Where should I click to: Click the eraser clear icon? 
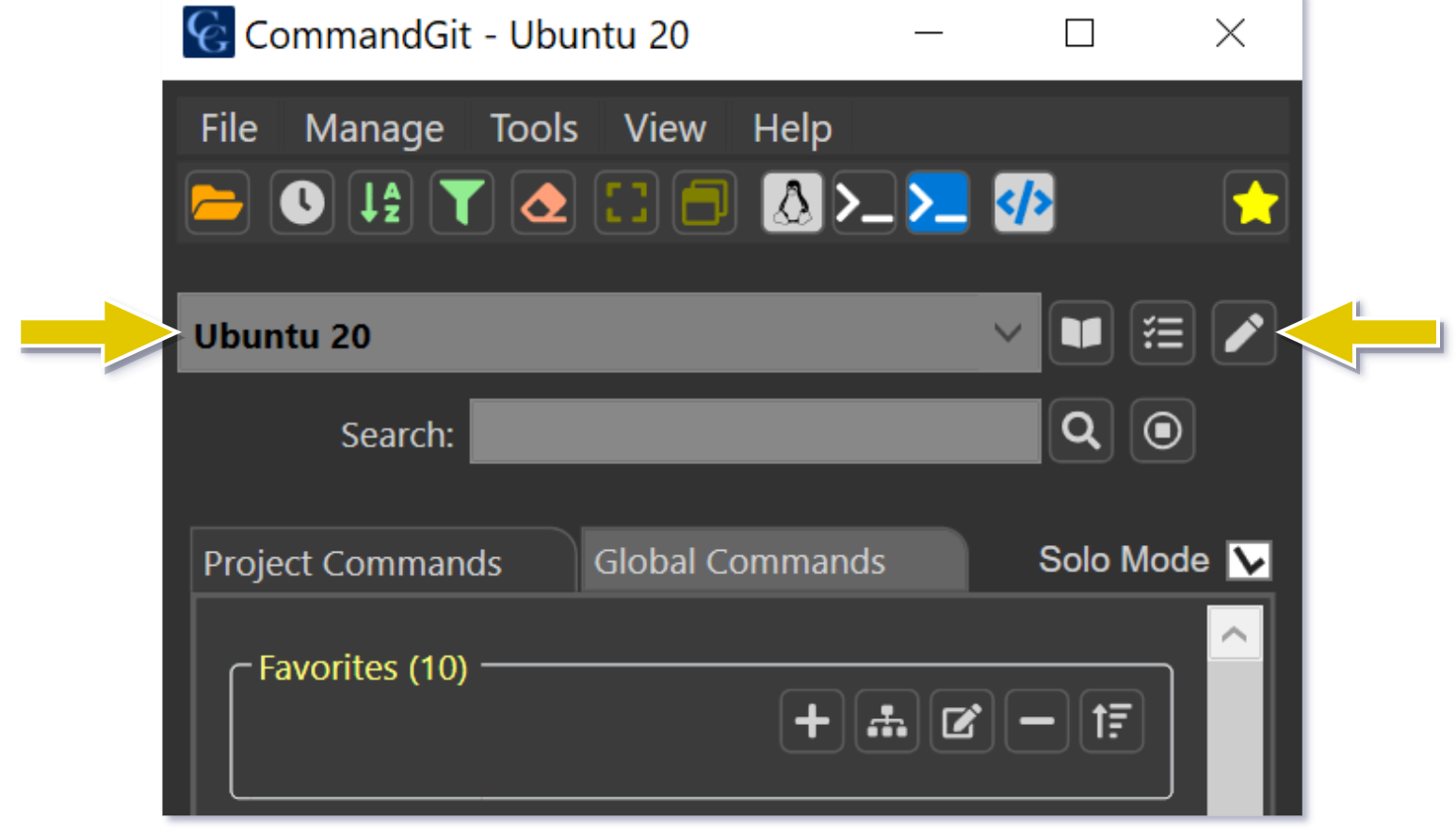[x=543, y=202]
